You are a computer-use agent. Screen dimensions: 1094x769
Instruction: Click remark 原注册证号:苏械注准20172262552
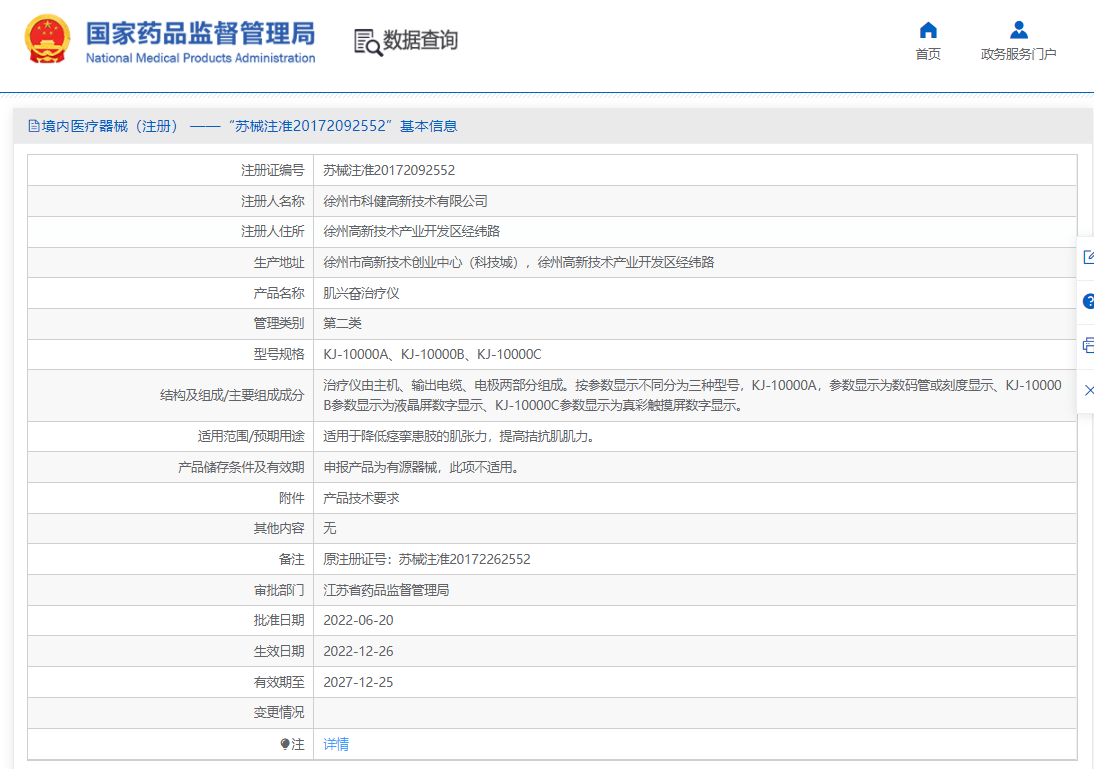click(x=426, y=559)
